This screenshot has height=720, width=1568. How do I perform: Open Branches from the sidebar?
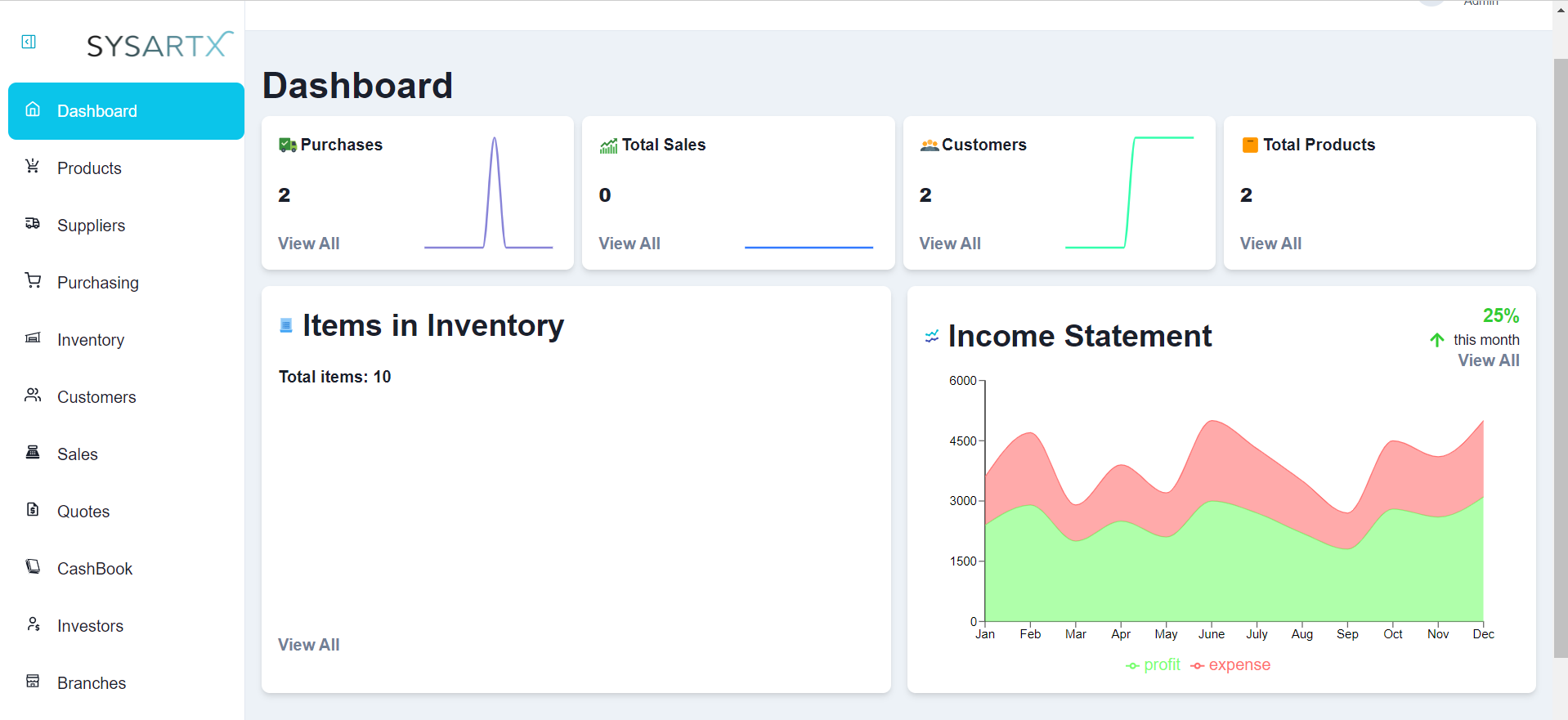(126, 683)
